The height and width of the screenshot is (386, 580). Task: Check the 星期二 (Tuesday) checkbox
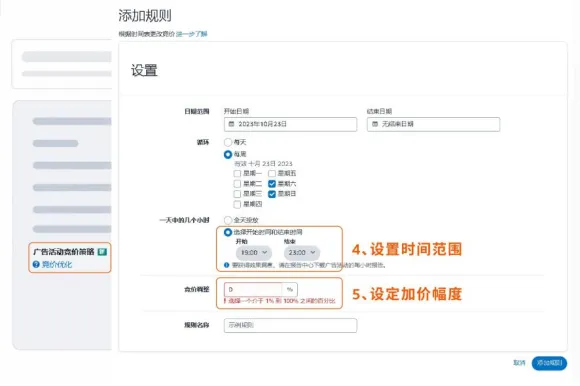click(237, 184)
